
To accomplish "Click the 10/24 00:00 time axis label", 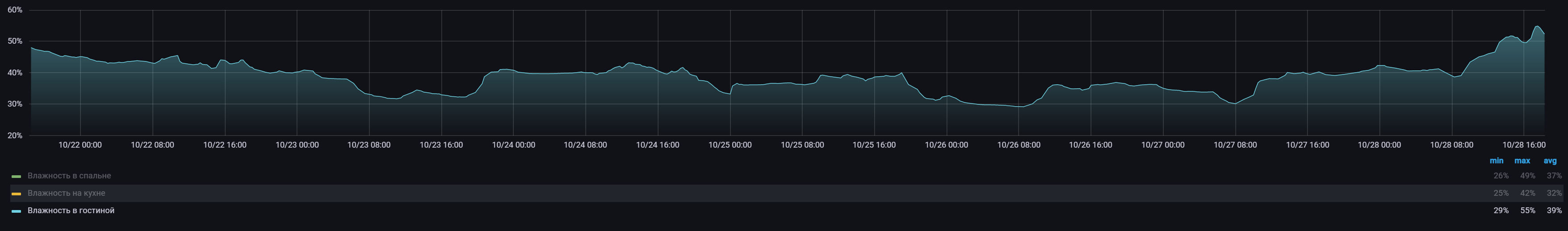I will tap(513, 144).
